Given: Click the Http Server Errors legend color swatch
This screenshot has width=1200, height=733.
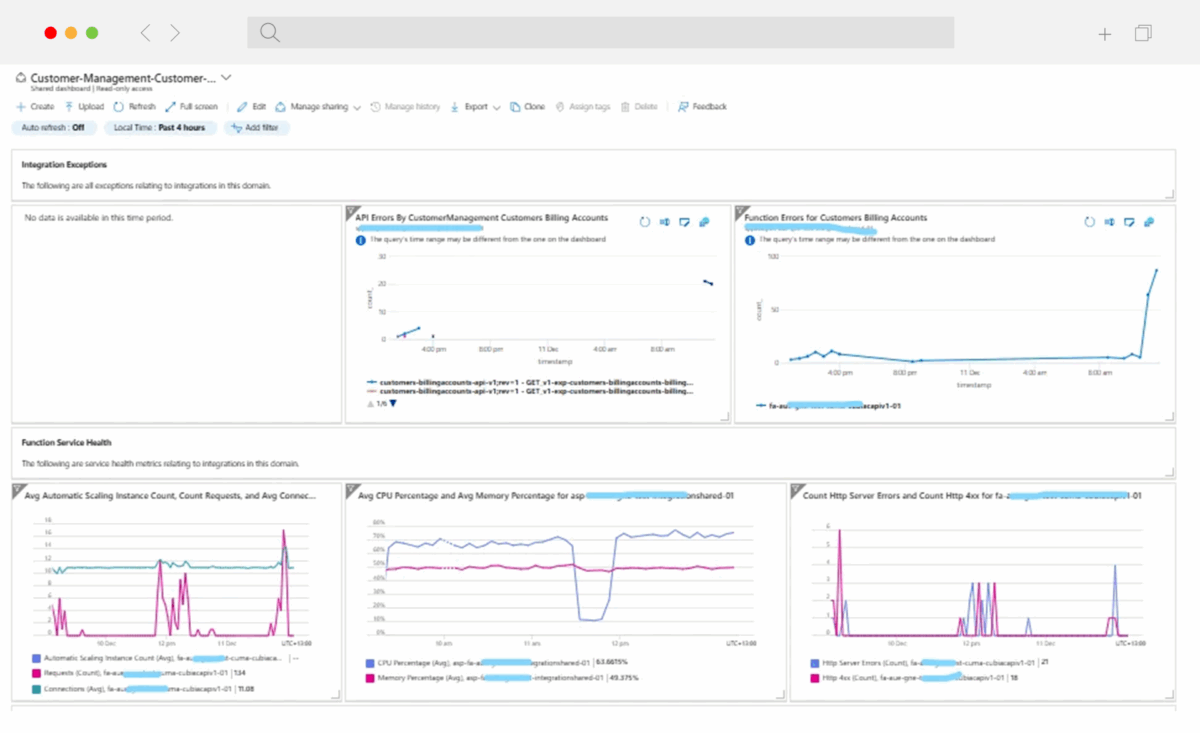Looking at the screenshot, I should pos(812,662).
